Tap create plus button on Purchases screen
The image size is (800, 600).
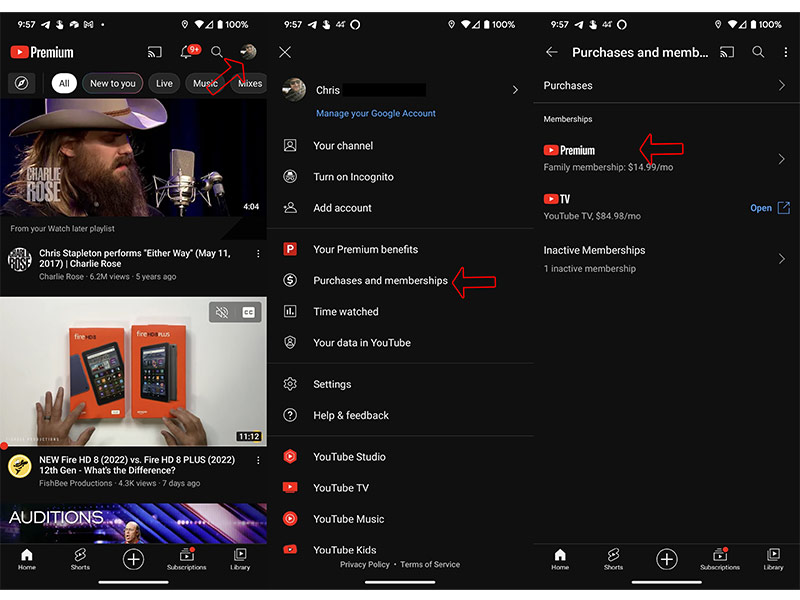click(666, 559)
